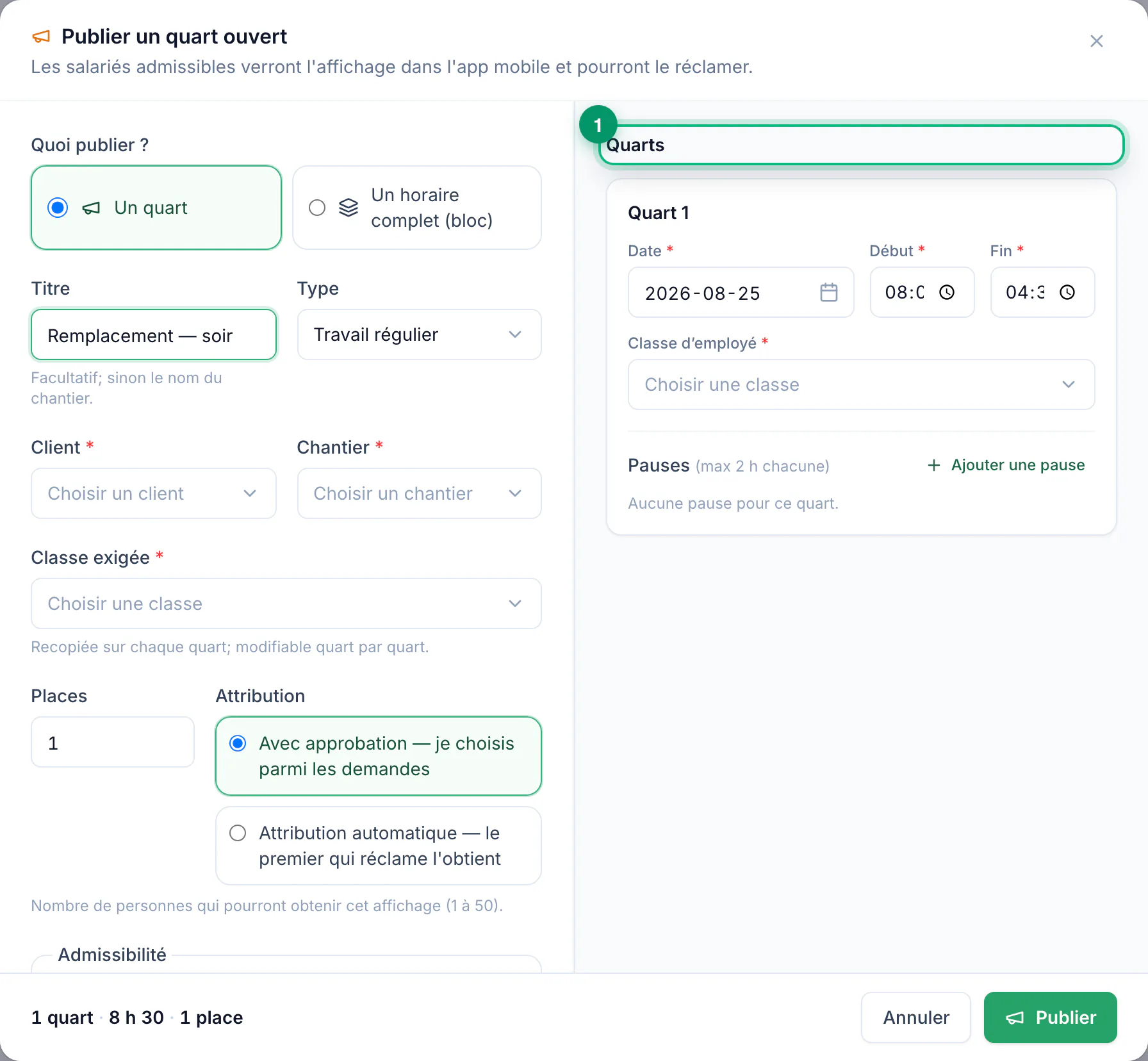This screenshot has height=1061, width=1148.
Task: Open the Type dropdown Travail régulier
Action: click(419, 334)
